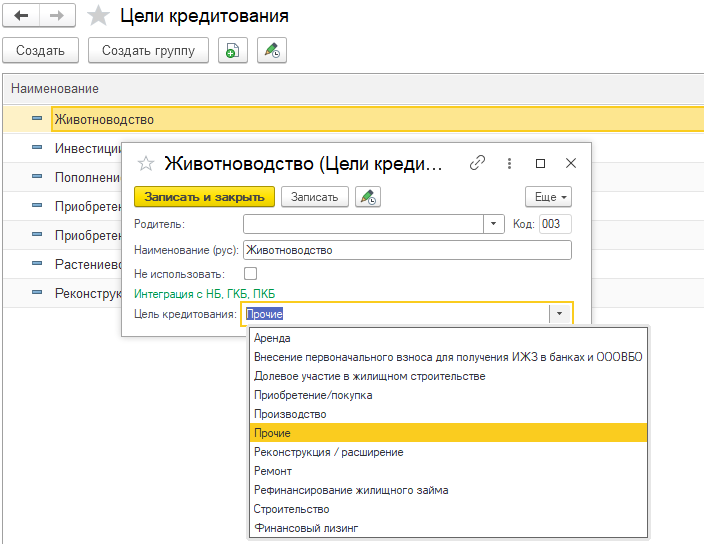Click the Создать группу button
Viewport: 704px width, 544px height.
click(148, 50)
